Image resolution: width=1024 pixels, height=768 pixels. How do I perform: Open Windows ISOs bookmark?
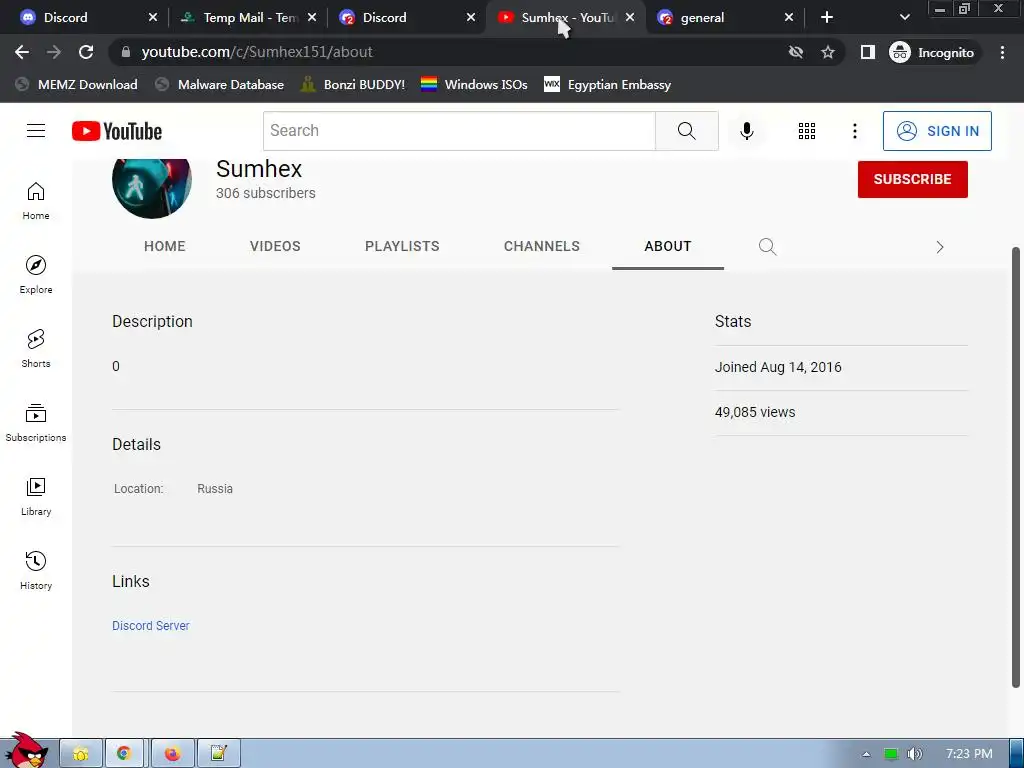pyautogui.click(x=474, y=84)
